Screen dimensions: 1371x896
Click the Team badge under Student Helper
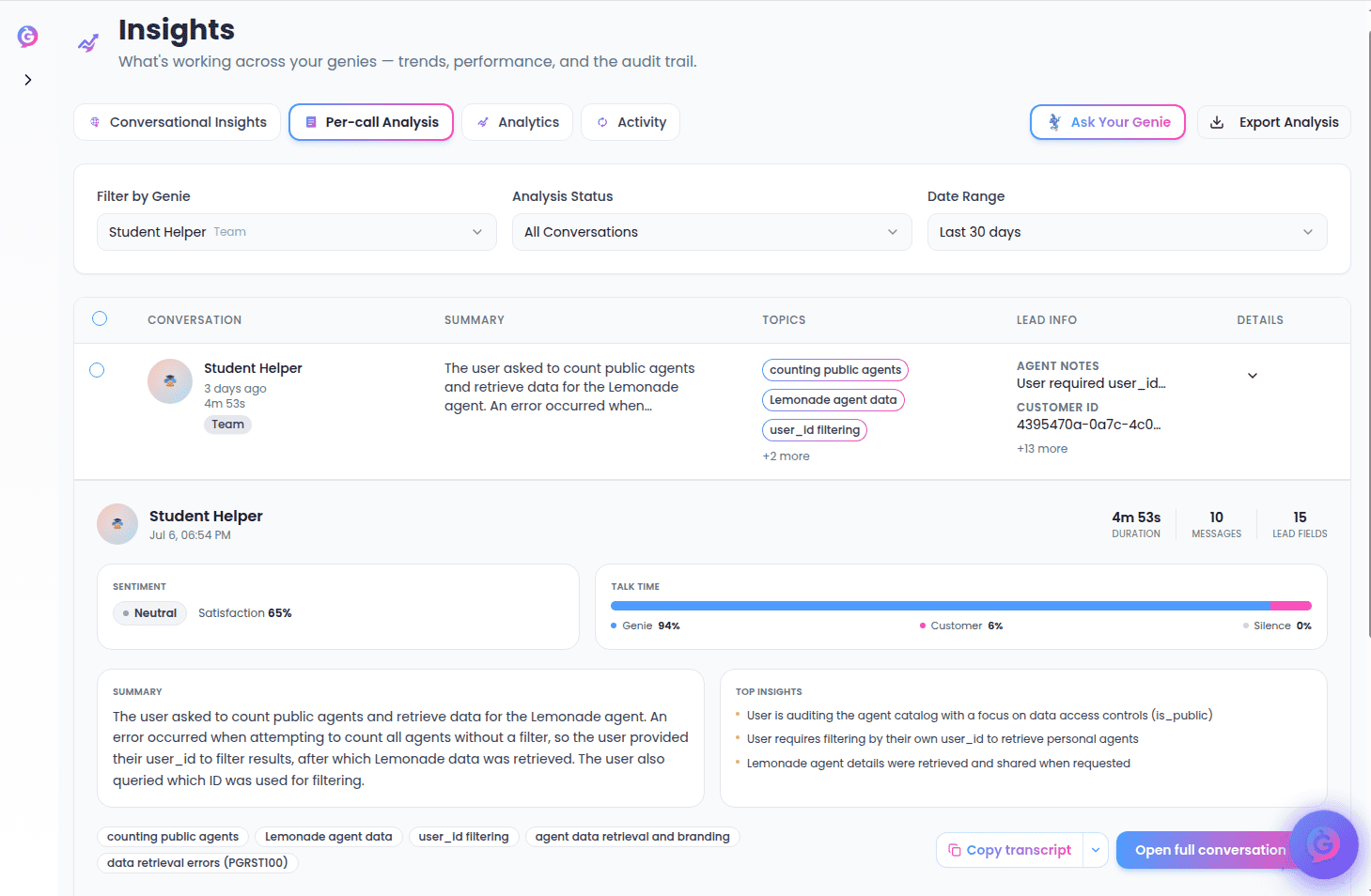point(227,425)
